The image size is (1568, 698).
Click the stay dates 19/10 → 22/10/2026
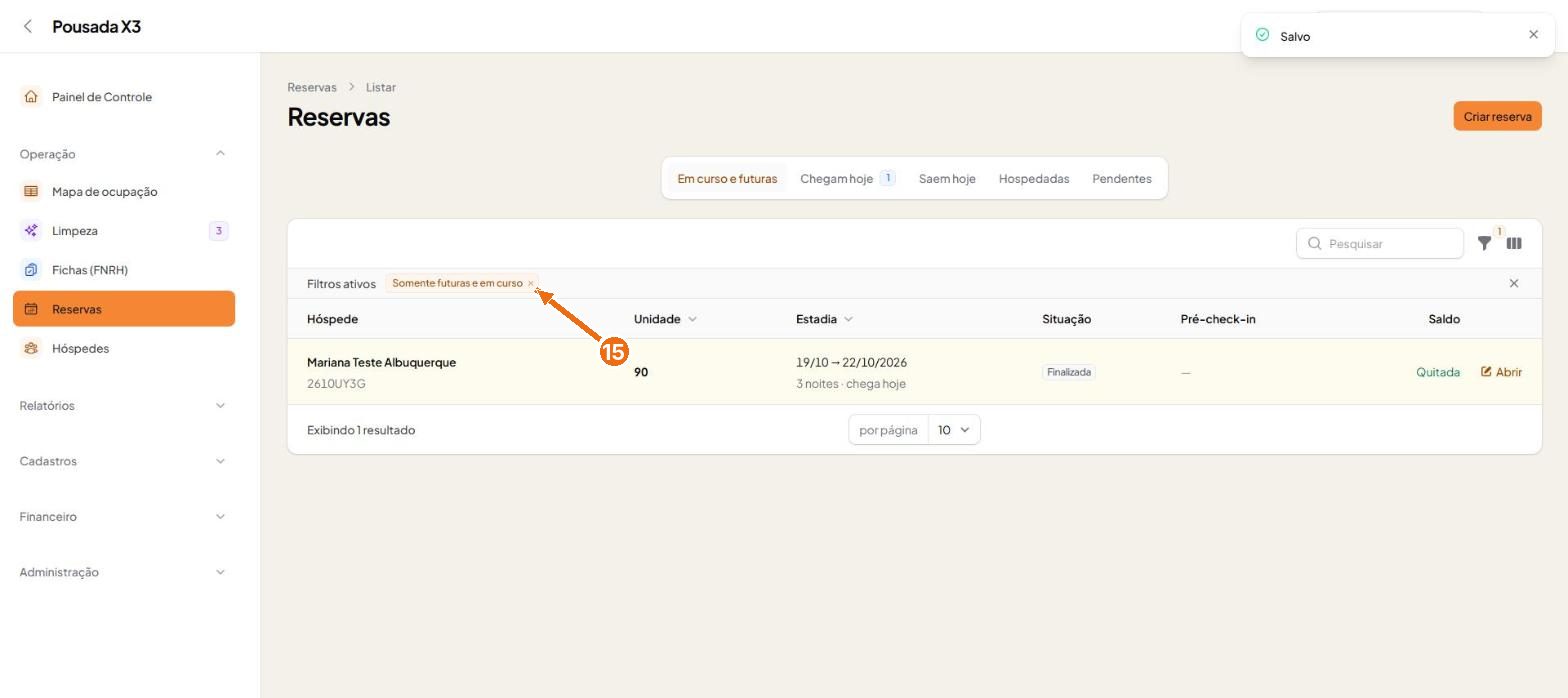(x=851, y=362)
